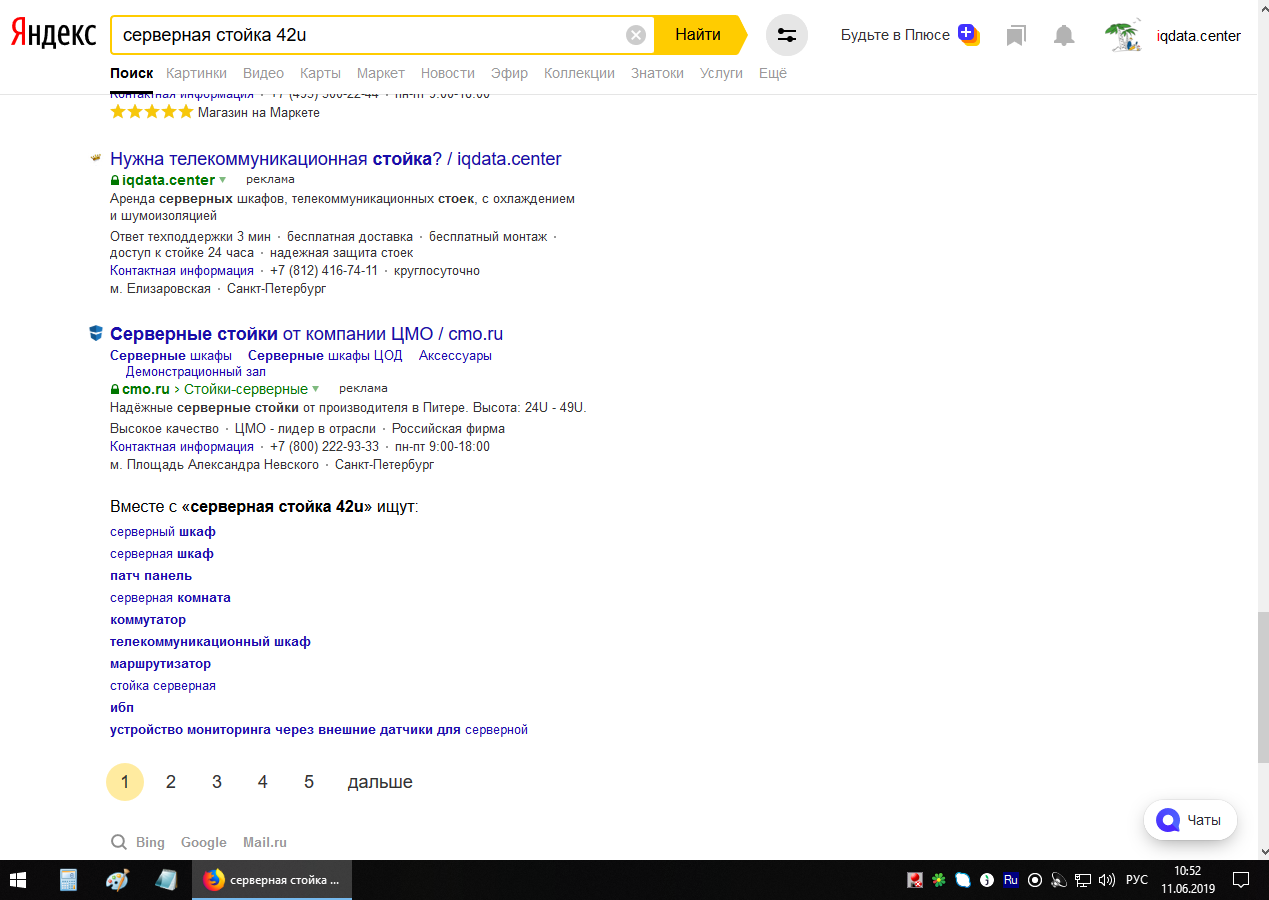Viewport: 1269px width, 900px height.
Task: Go to results page 2
Action: click(x=171, y=782)
